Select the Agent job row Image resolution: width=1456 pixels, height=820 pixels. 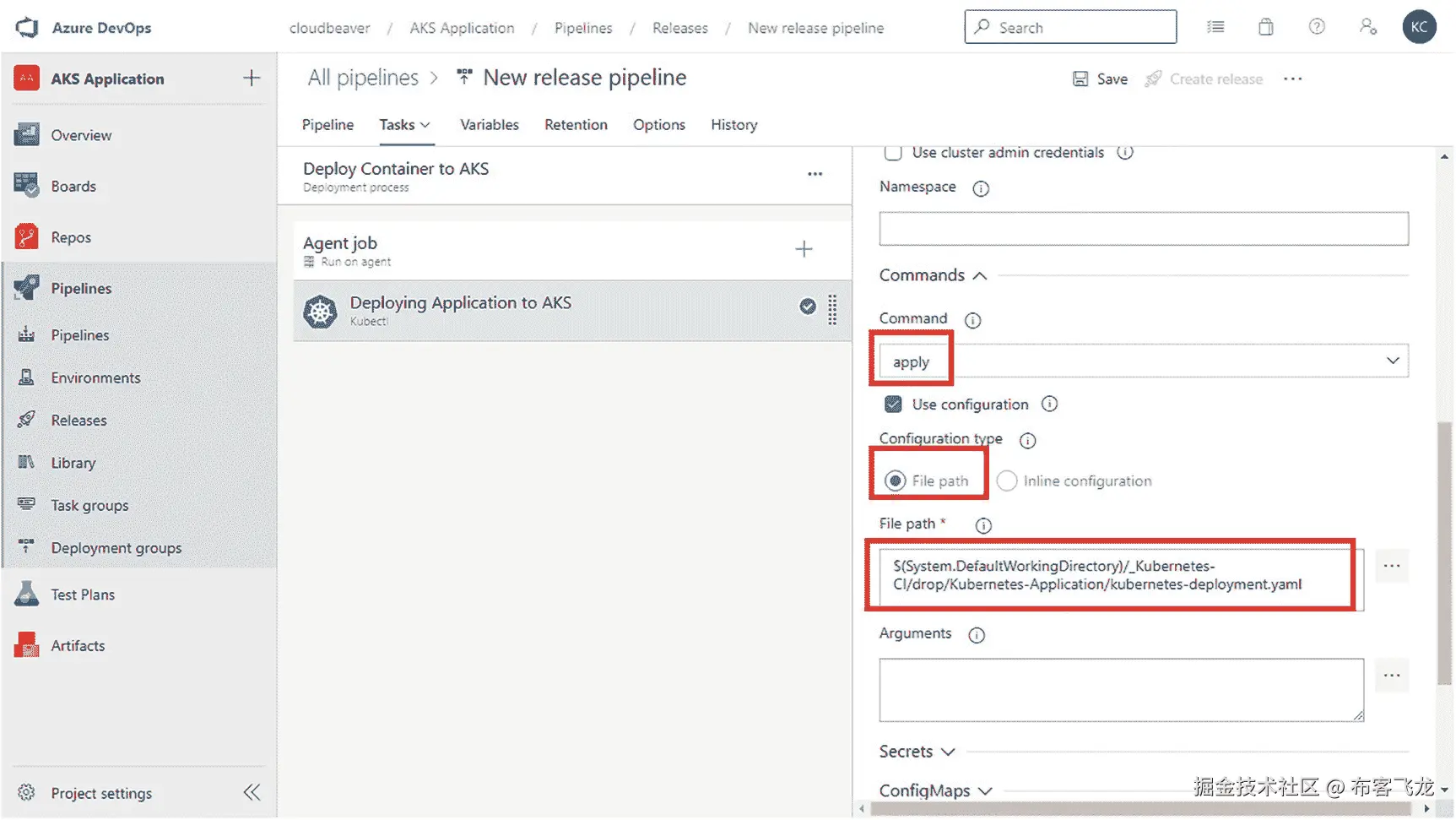(x=572, y=251)
